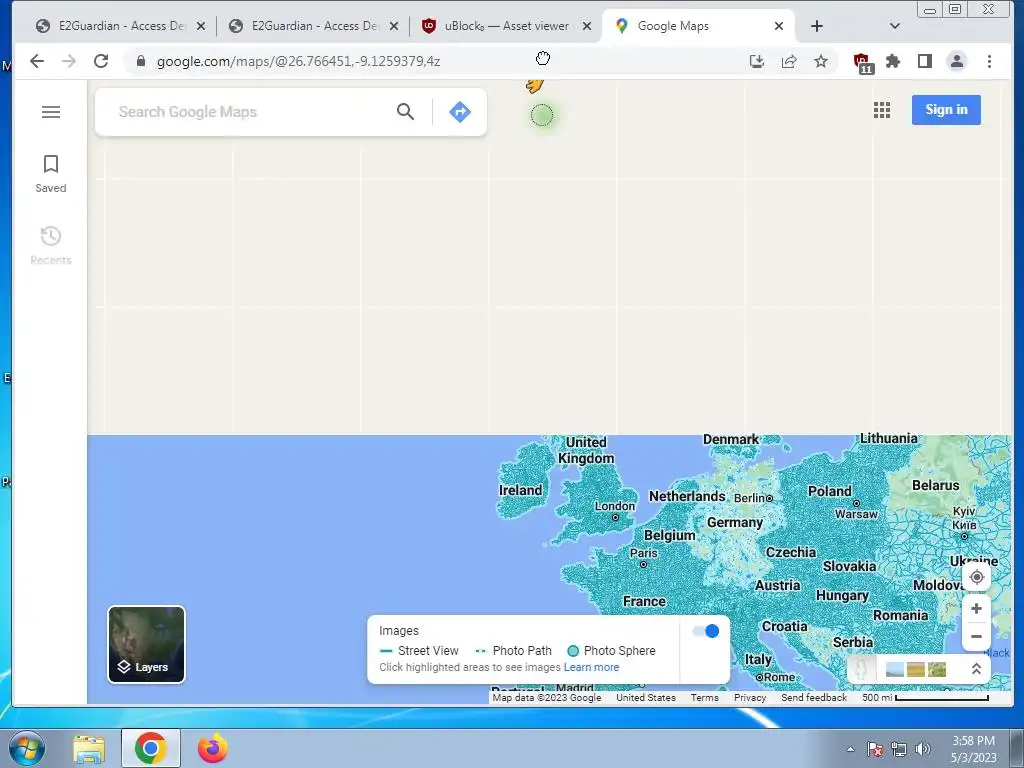Click the search magnifier icon
Screen dimensions: 1024x768
[x=405, y=112]
